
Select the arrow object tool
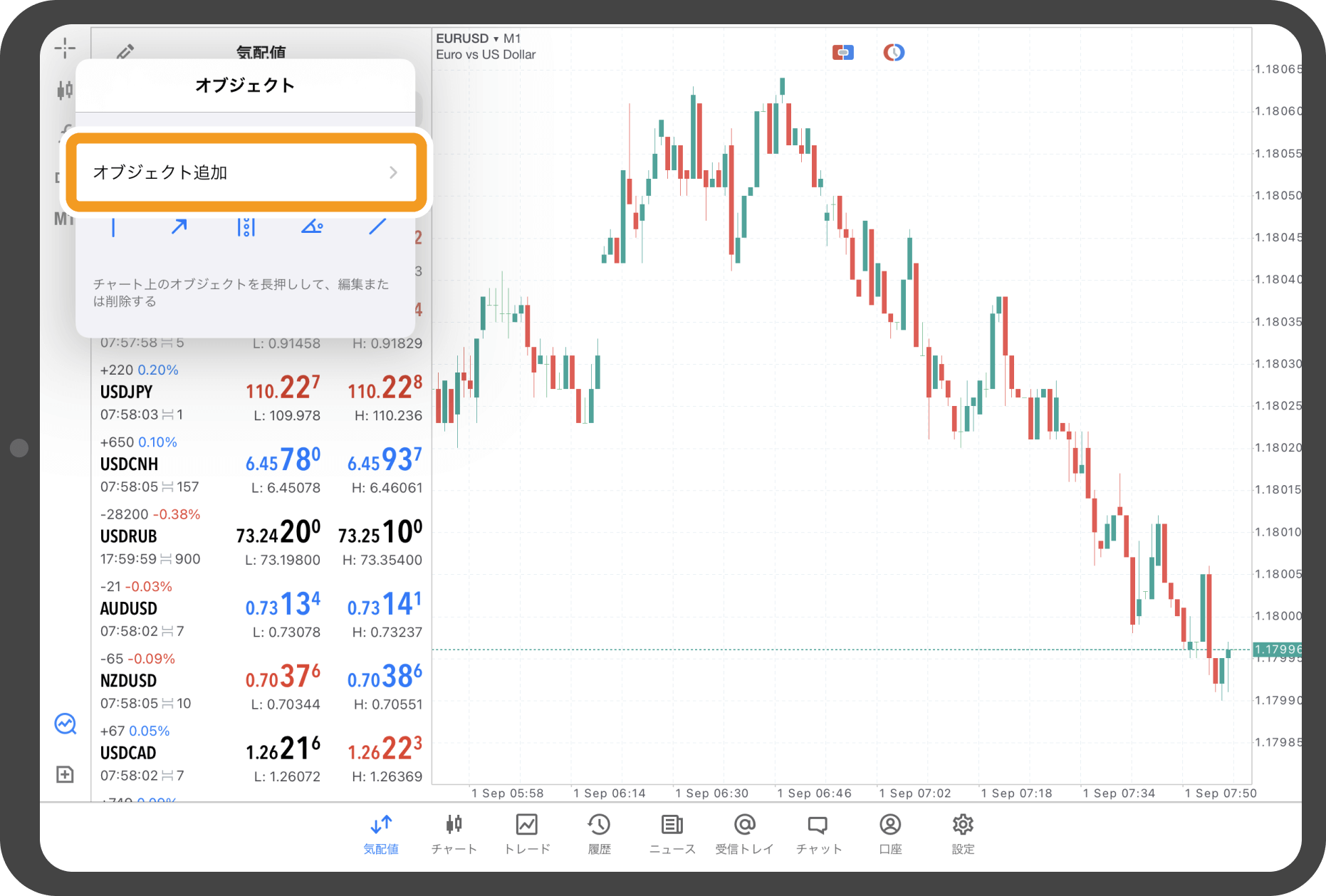(179, 227)
